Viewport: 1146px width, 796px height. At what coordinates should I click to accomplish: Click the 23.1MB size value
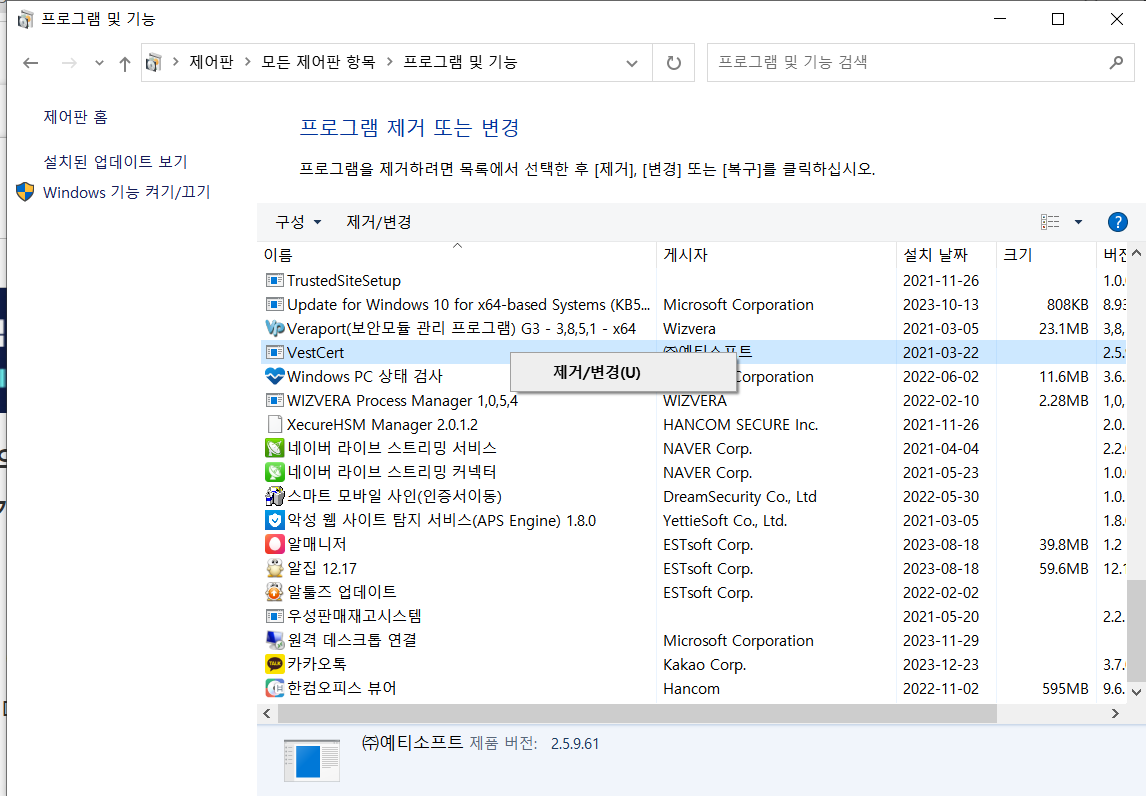pos(1063,329)
